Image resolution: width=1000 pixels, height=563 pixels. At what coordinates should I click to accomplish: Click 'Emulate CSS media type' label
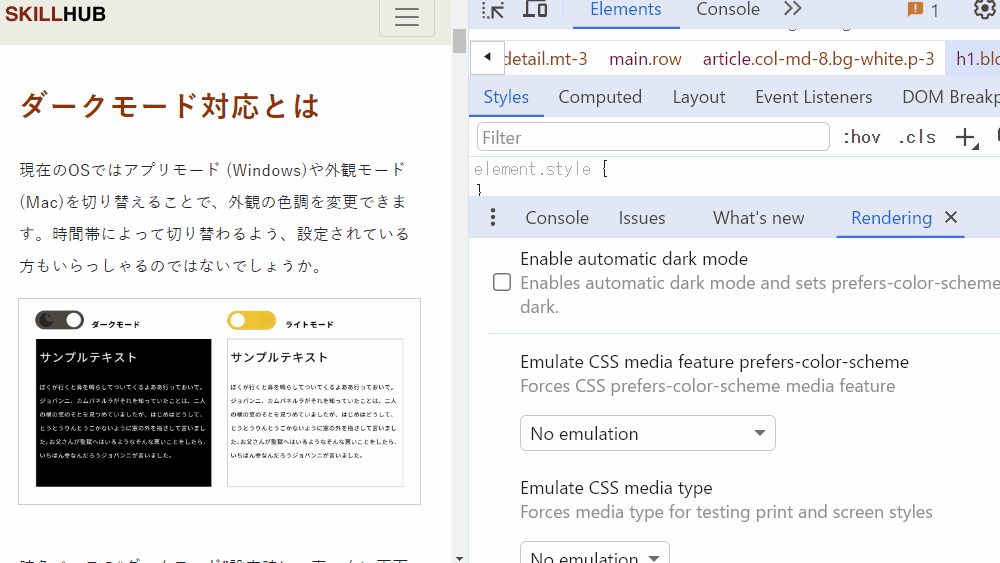pyautogui.click(x=616, y=488)
